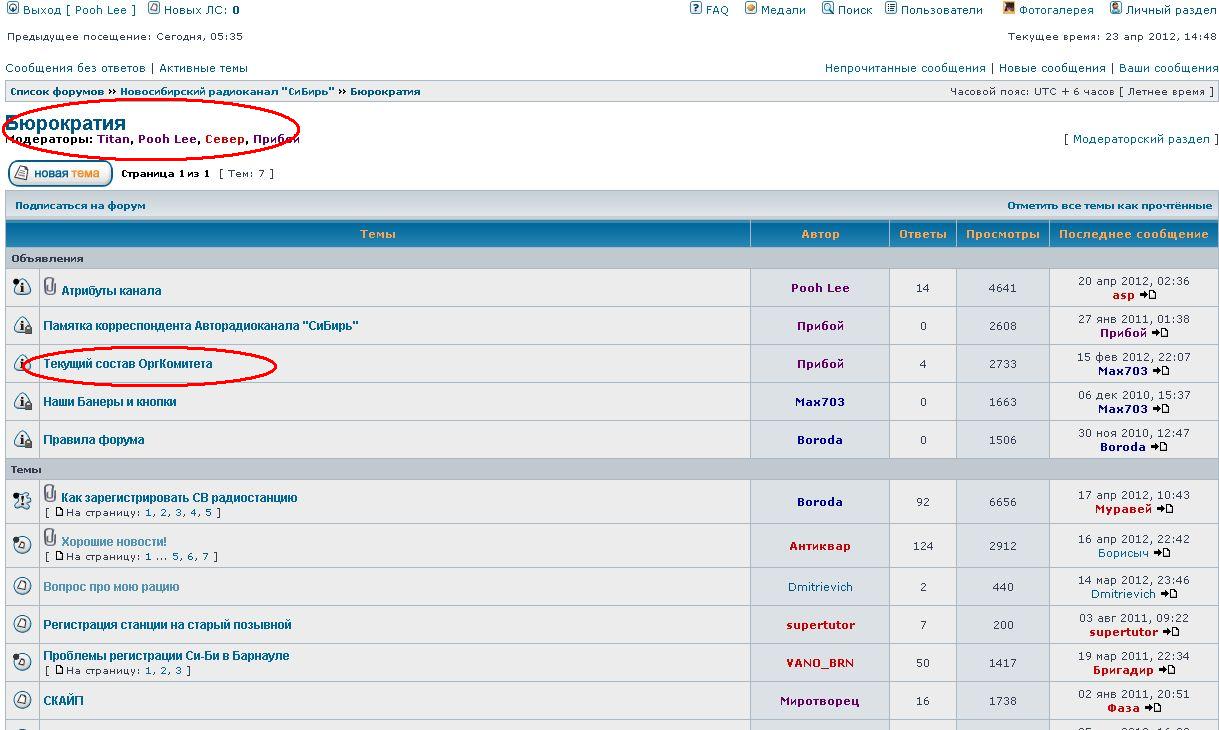
Task: Jump to last post by Муравей icon
Action: click(1165, 509)
